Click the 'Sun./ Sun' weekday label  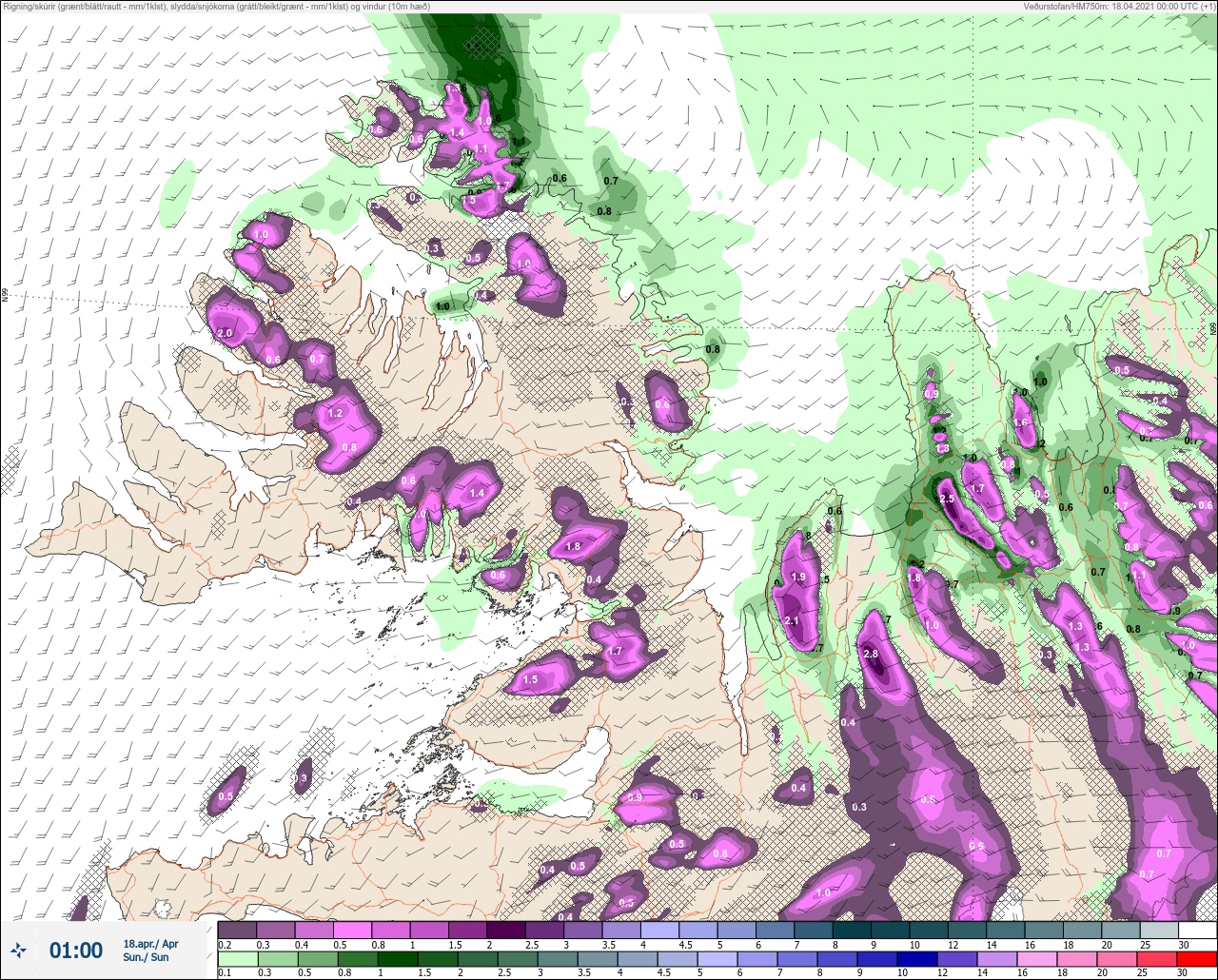(x=146, y=957)
